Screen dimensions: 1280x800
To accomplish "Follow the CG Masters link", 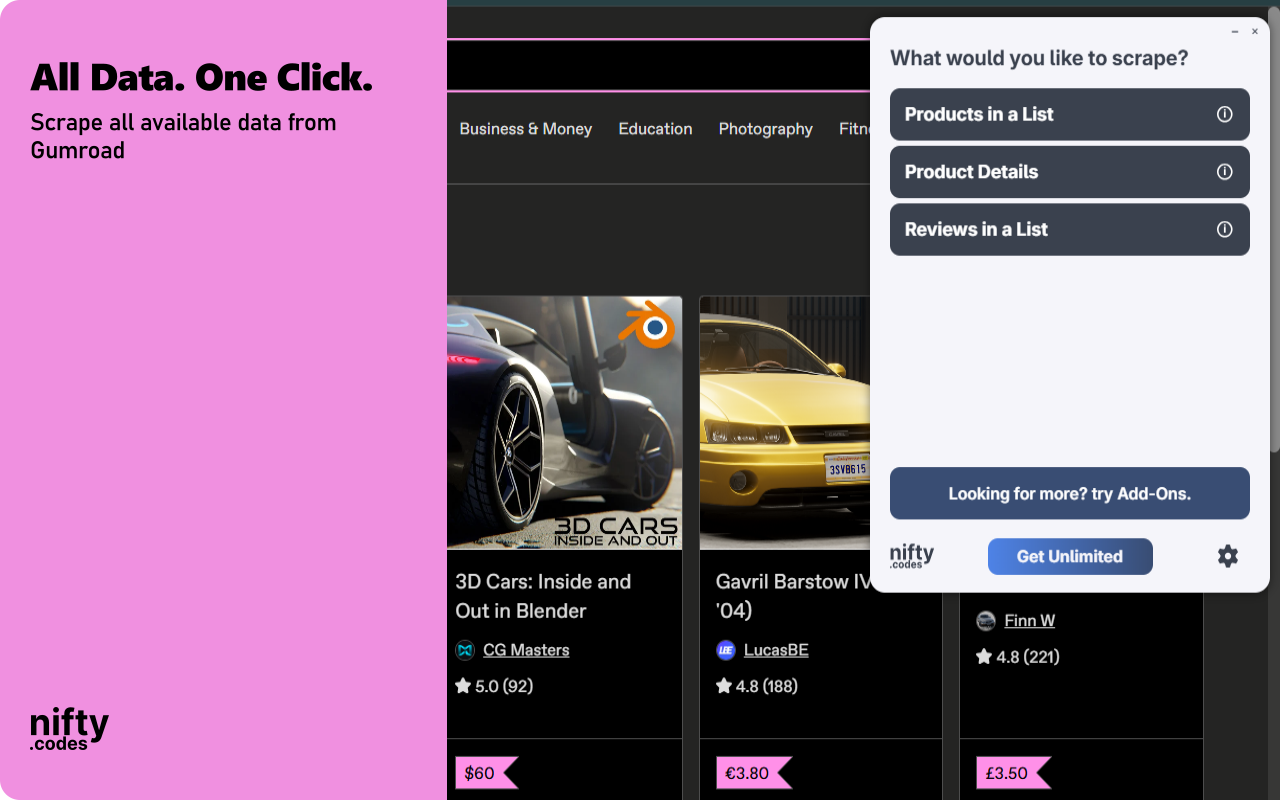I will 526,649.
